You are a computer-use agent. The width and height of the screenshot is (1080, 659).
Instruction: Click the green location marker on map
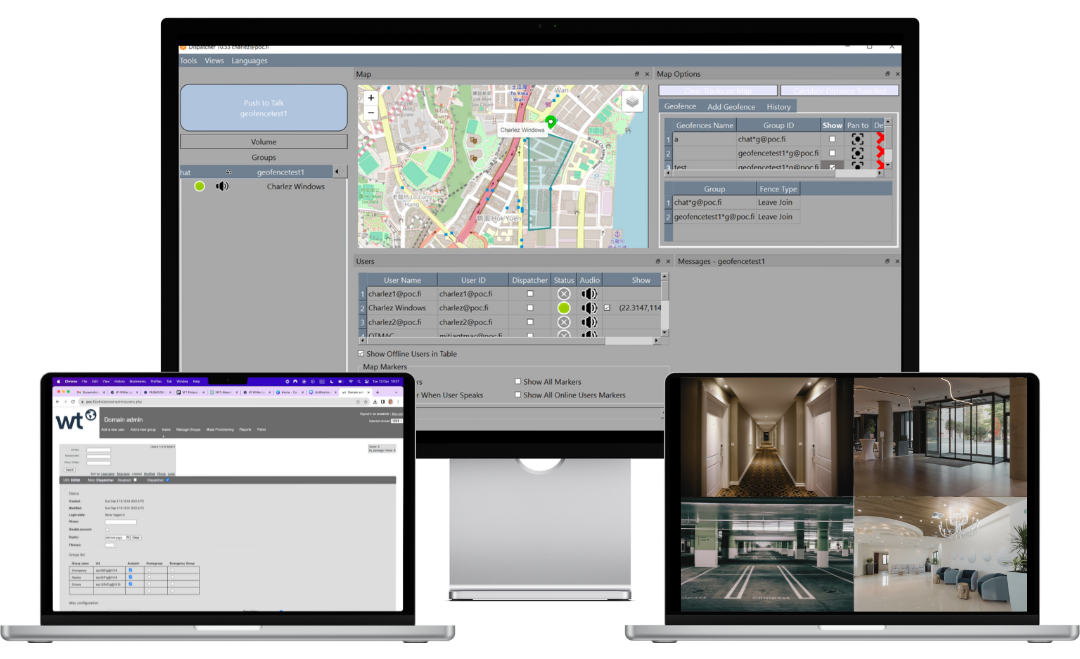click(x=550, y=122)
